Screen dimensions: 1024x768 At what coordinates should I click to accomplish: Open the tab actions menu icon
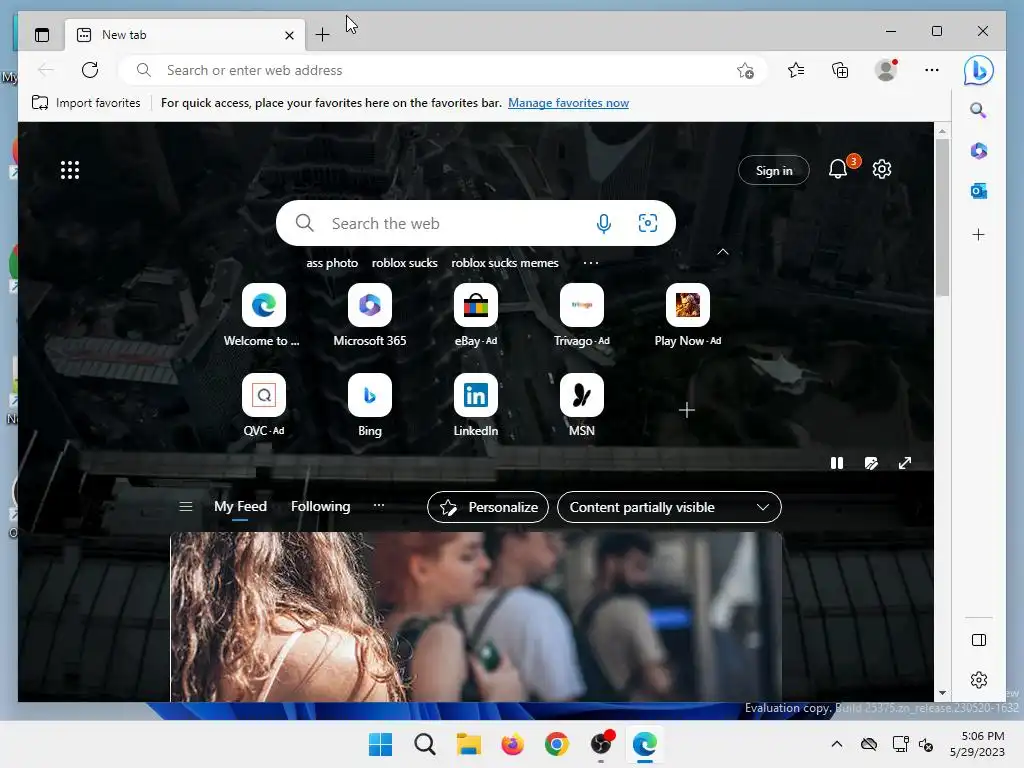click(x=42, y=35)
